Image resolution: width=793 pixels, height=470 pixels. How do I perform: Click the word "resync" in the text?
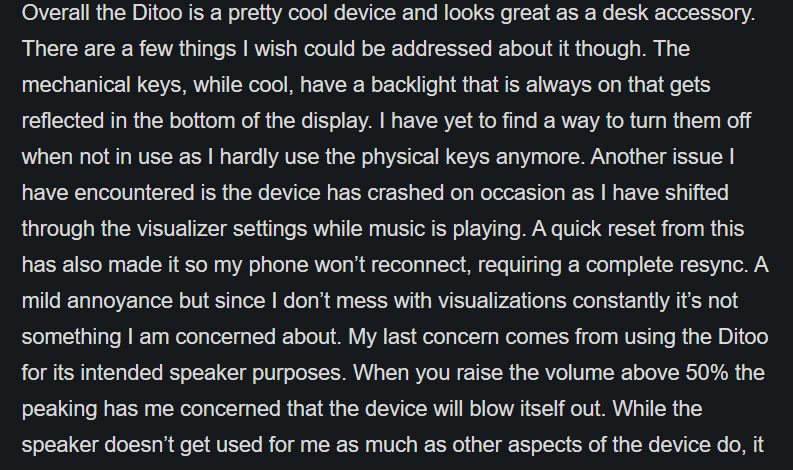tap(717, 266)
